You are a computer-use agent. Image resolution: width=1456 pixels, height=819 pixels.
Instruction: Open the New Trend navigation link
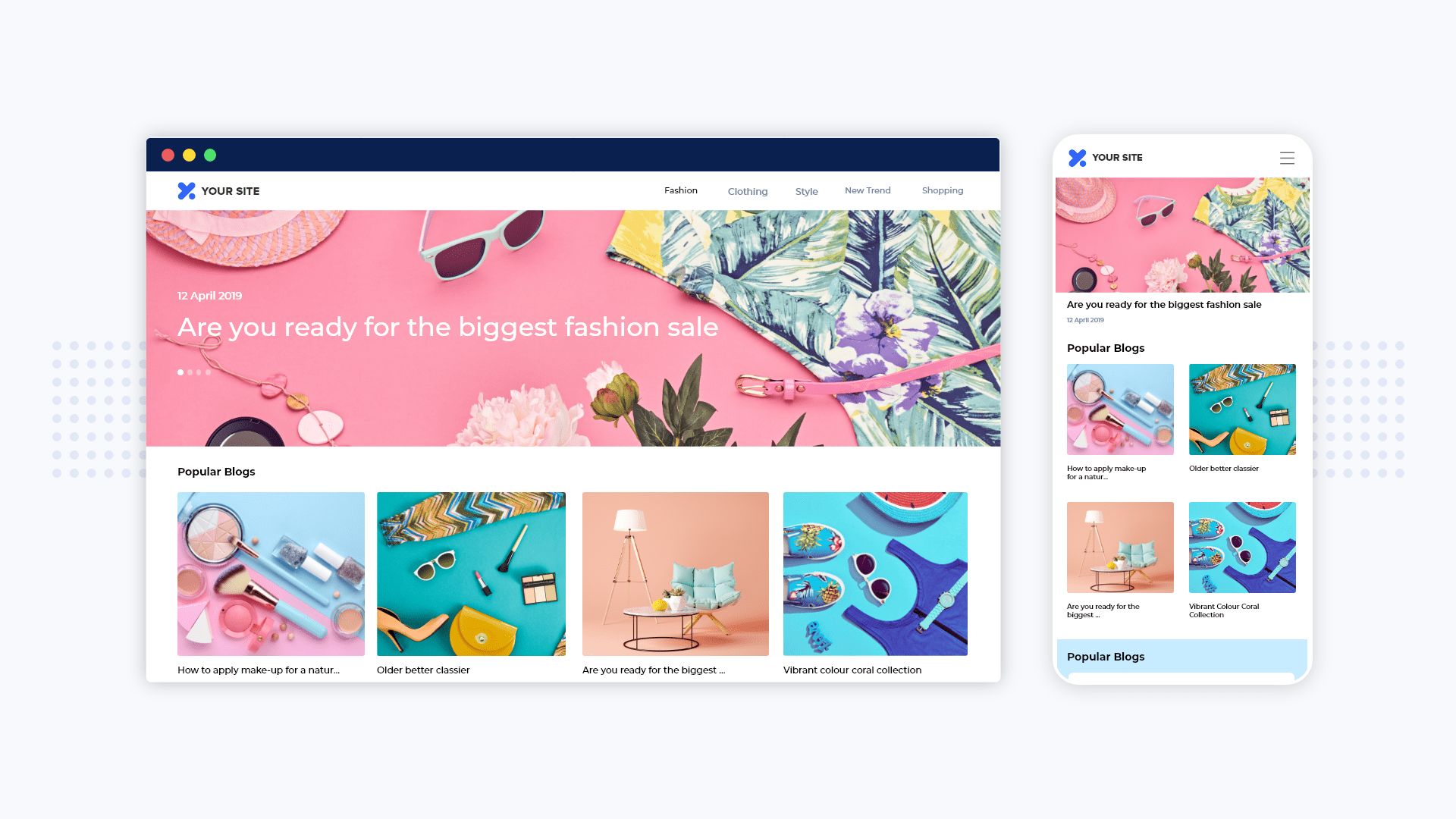pyautogui.click(x=867, y=190)
